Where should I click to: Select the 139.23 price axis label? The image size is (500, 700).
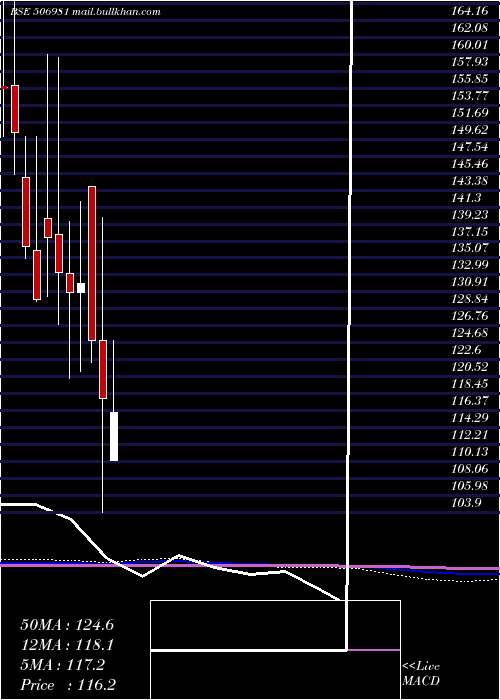pos(469,214)
